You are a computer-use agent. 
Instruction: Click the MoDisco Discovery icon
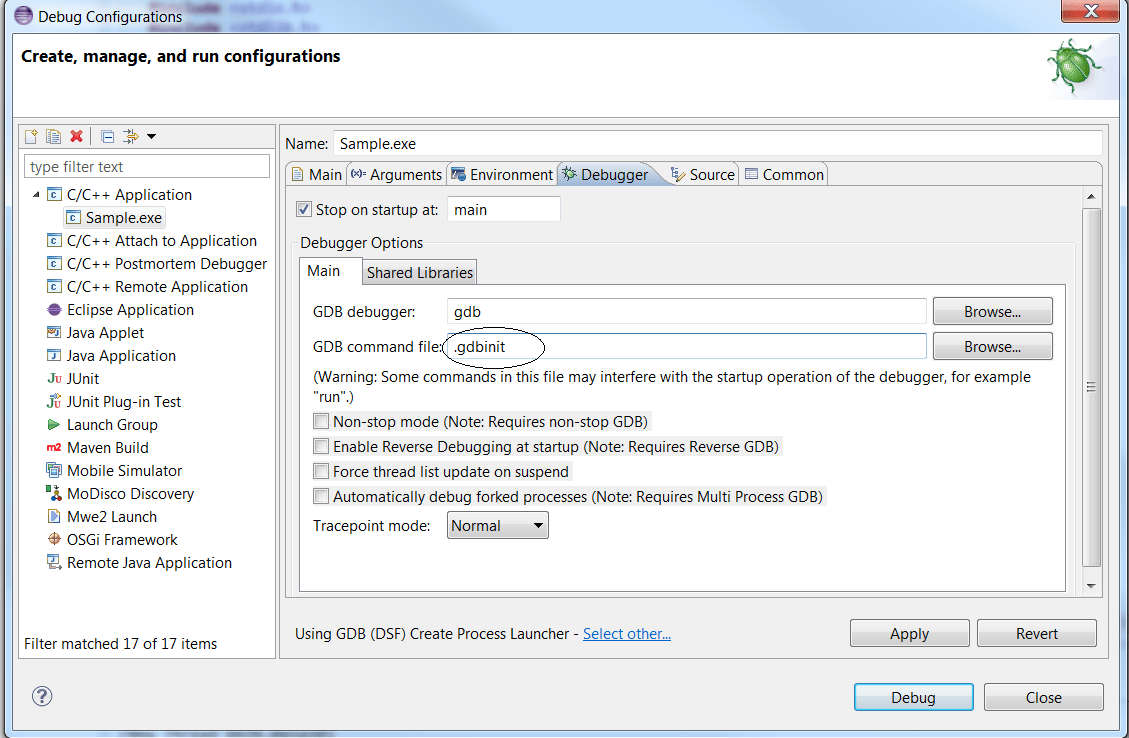54,493
